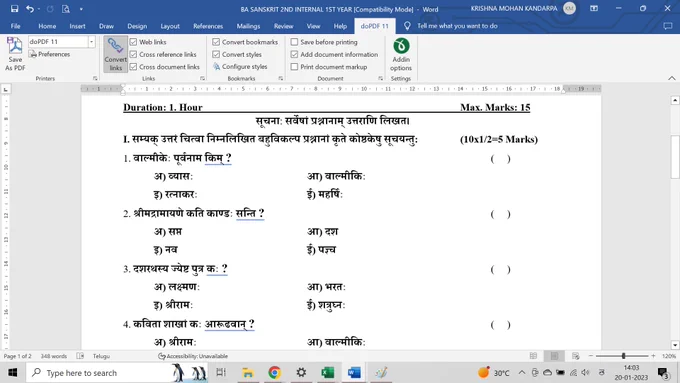Toggle Web links checkbox
This screenshot has height=383, width=680.
(133, 42)
